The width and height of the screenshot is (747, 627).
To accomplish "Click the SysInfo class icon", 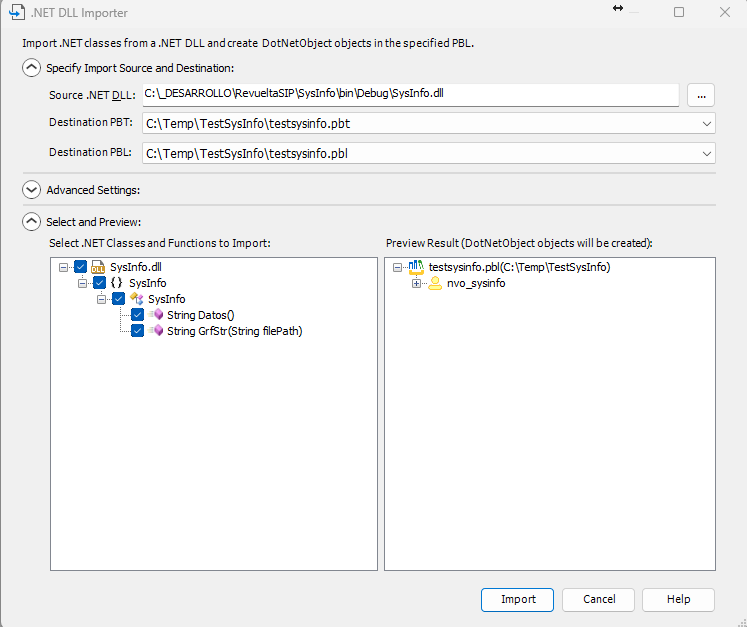I will (137, 299).
